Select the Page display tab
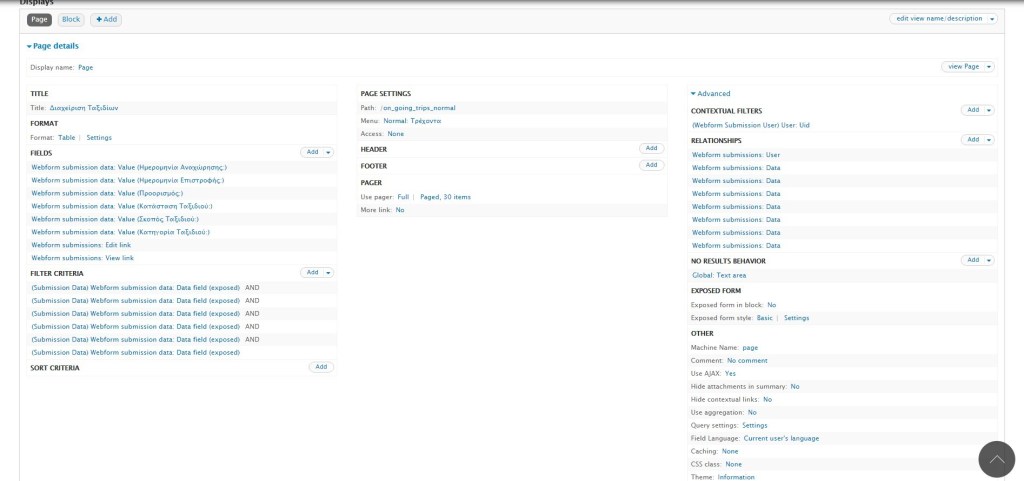Viewport: 1024px width, 481px height. (39, 19)
